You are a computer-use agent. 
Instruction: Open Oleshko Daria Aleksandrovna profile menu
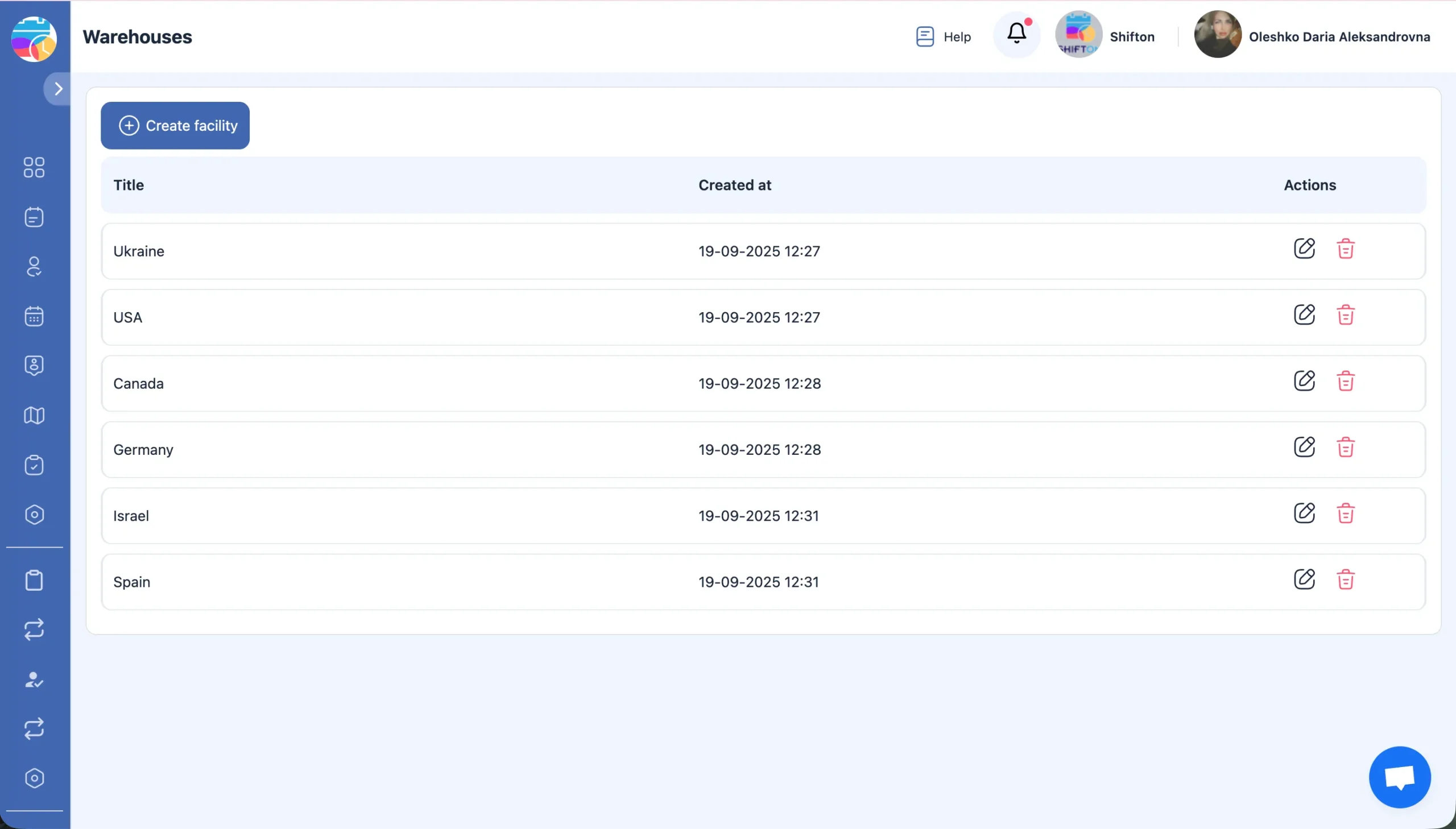pyautogui.click(x=1312, y=36)
